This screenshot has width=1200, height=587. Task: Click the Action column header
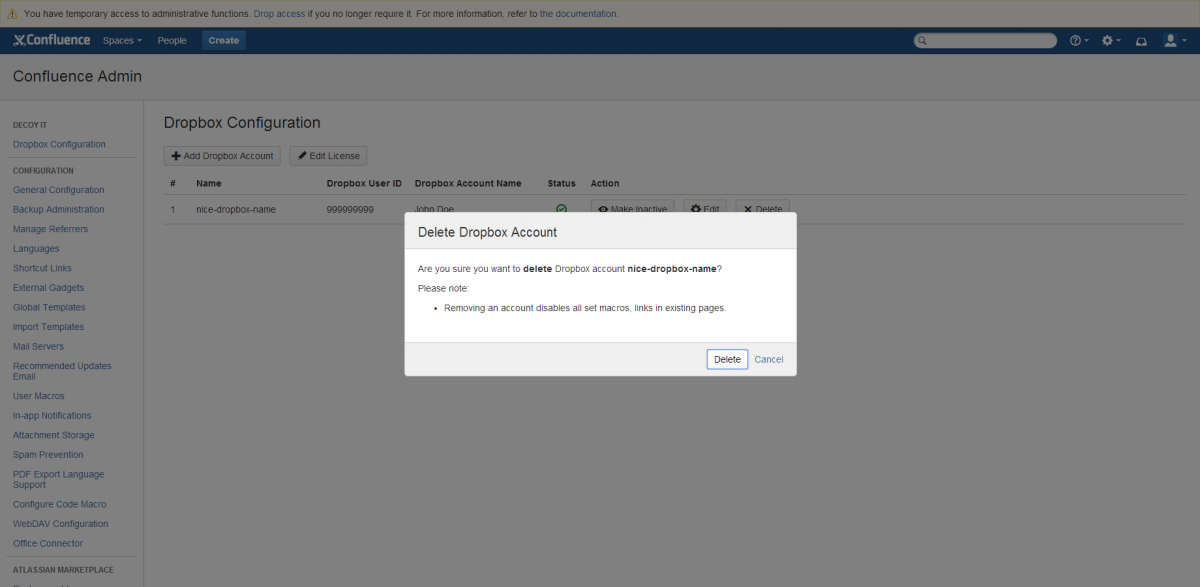605,184
